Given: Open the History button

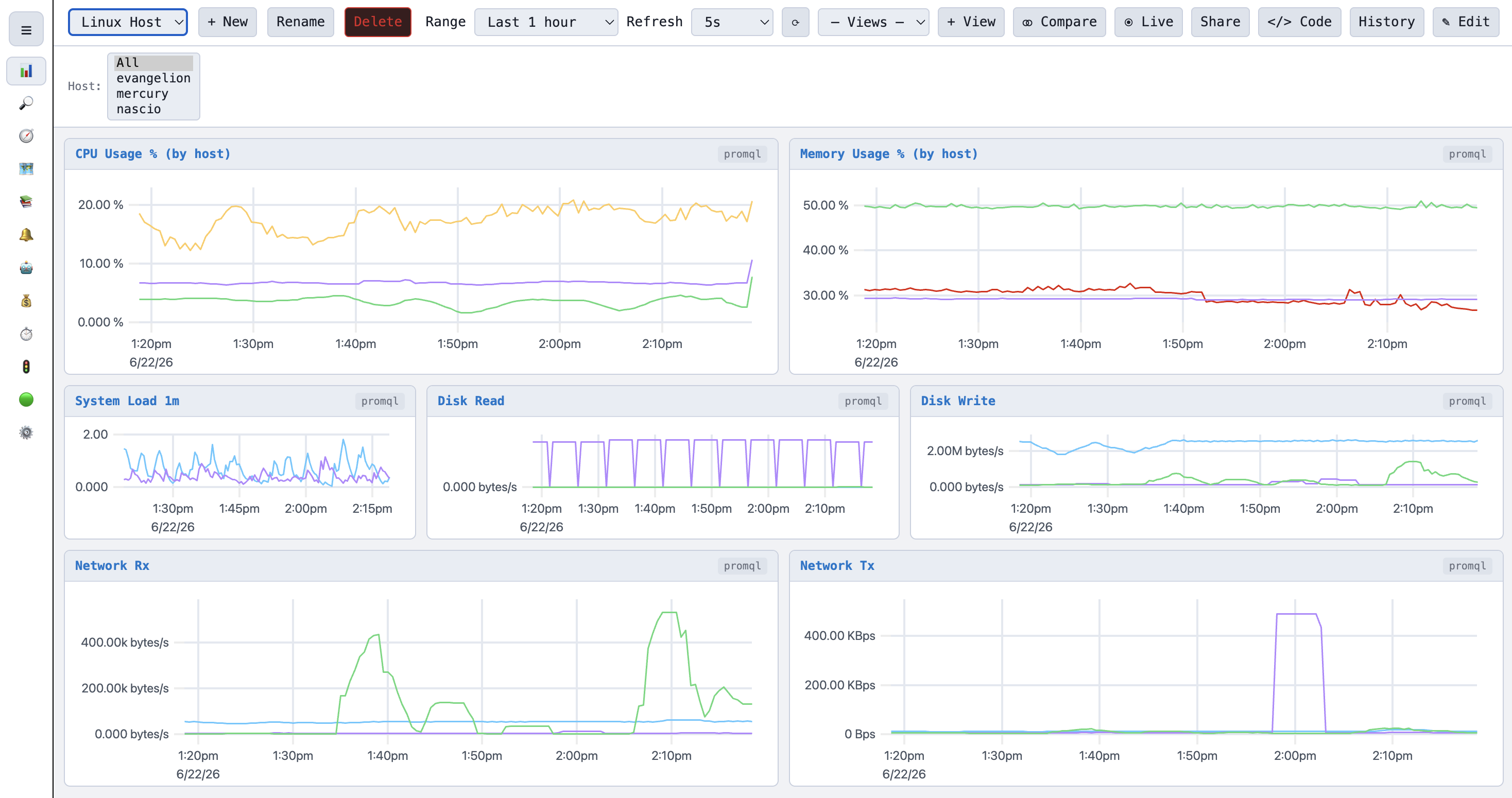Looking at the screenshot, I should (x=1387, y=22).
